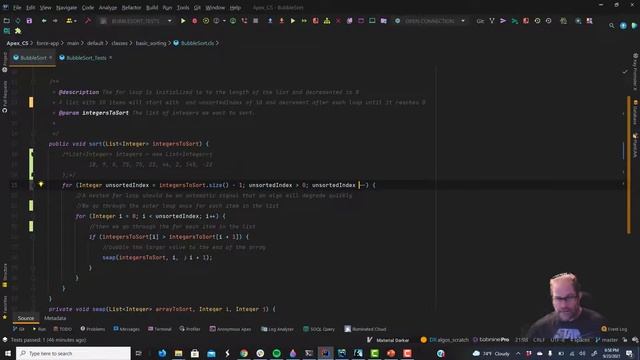
Task: Click the orange marker on error stripe
Action: click(629, 165)
